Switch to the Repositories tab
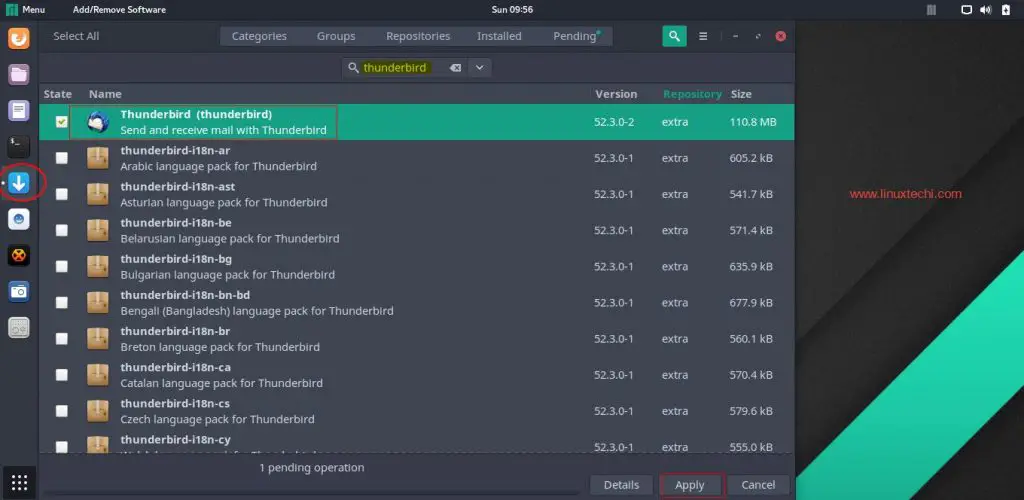 coord(418,37)
